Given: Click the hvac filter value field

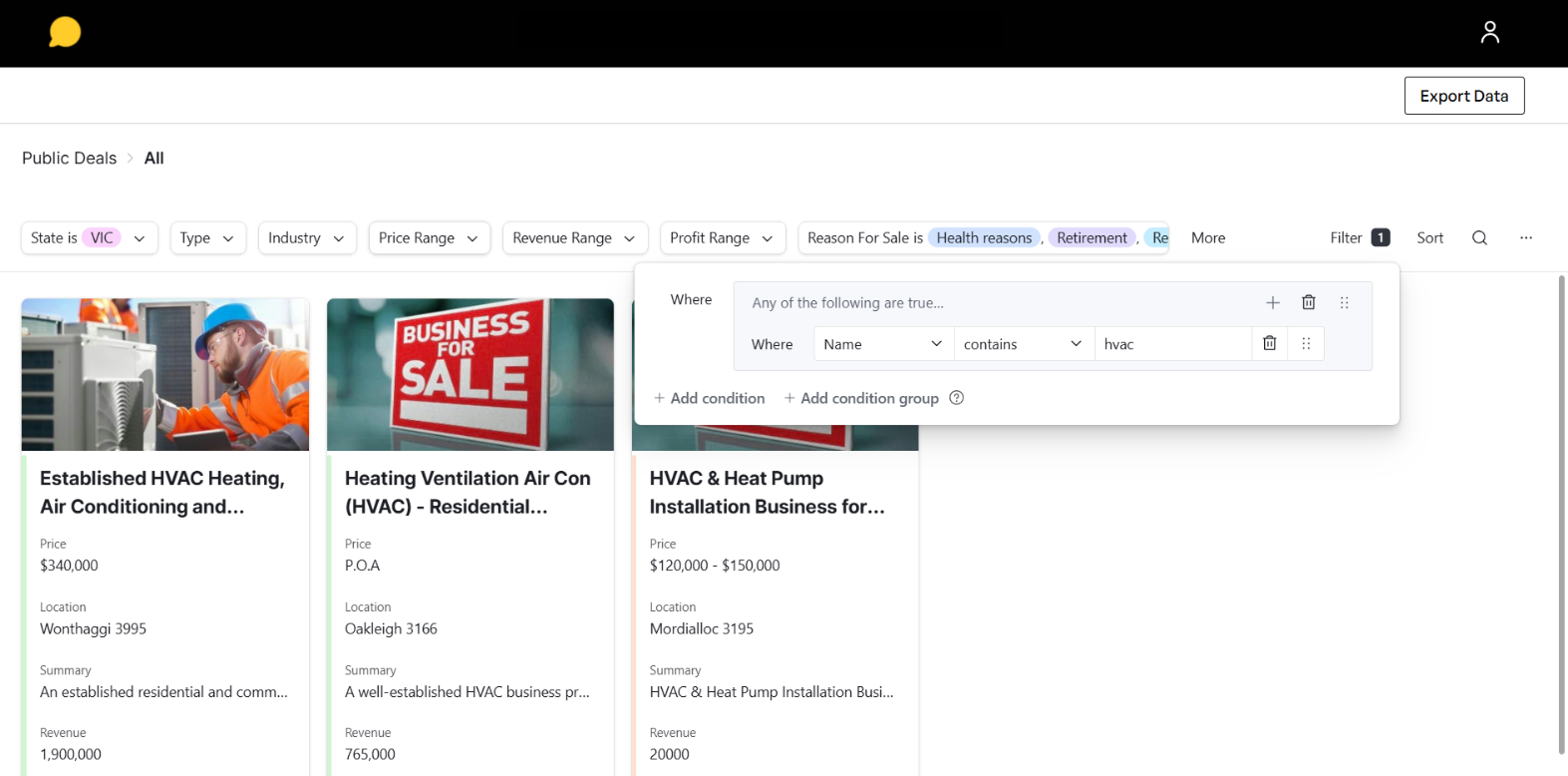Looking at the screenshot, I should coord(1172,344).
